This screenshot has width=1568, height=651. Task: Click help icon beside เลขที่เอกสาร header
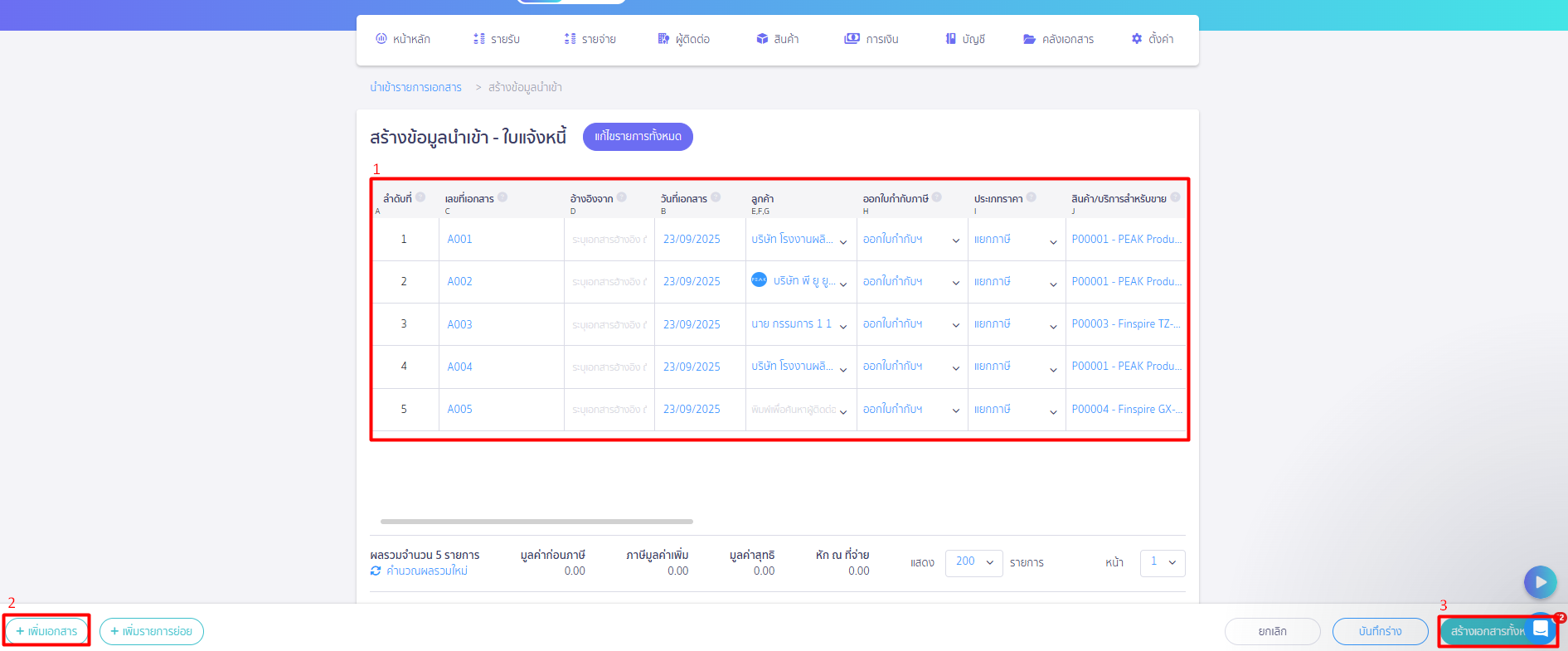[x=502, y=197]
